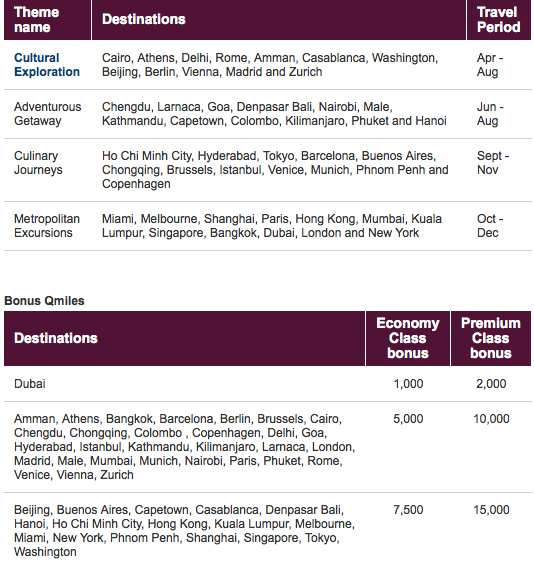Click the 15,000 premium bonus value
This screenshot has width=534, height=565.
click(x=491, y=510)
